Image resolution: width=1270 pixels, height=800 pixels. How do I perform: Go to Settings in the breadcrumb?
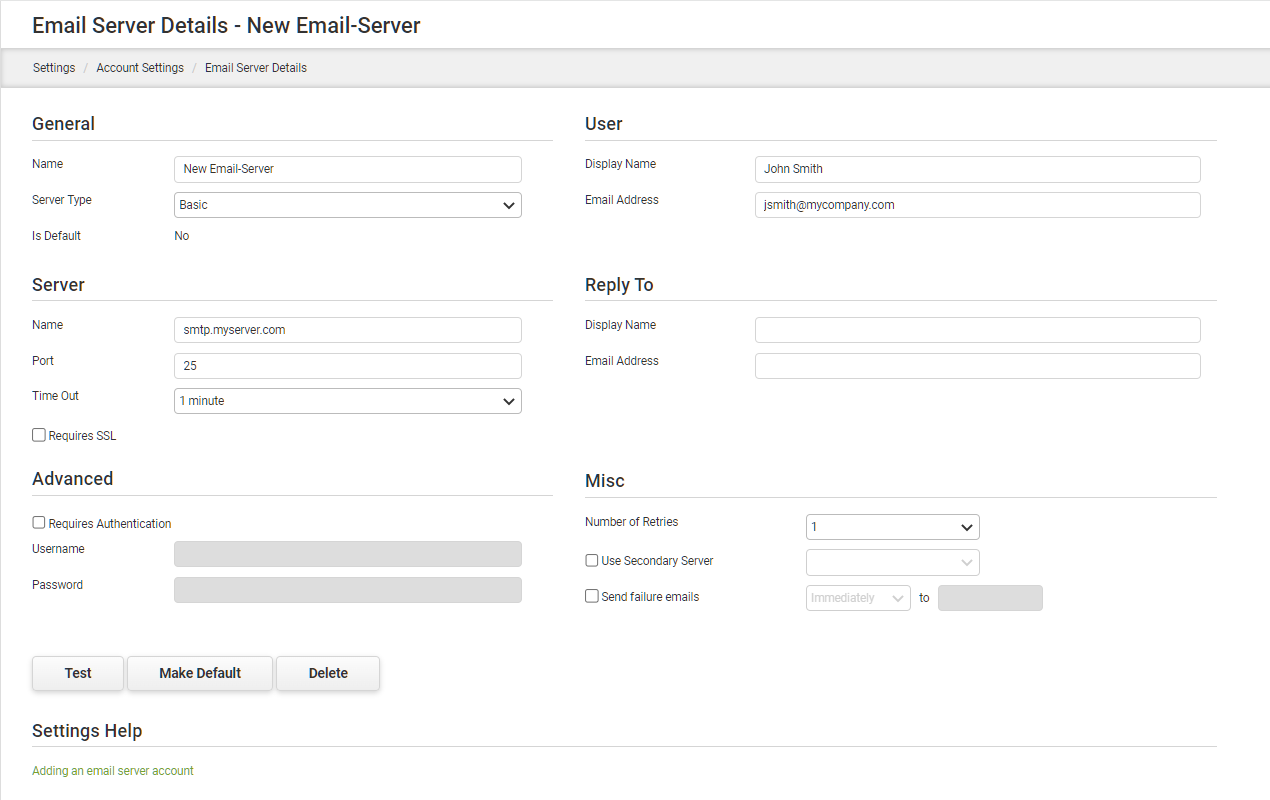point(54,68)
